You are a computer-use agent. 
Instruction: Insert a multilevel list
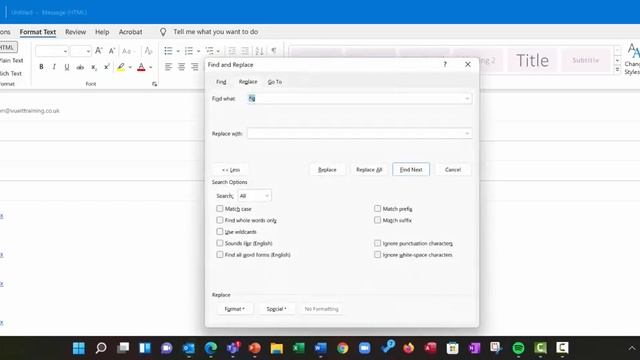coord(209,51)
